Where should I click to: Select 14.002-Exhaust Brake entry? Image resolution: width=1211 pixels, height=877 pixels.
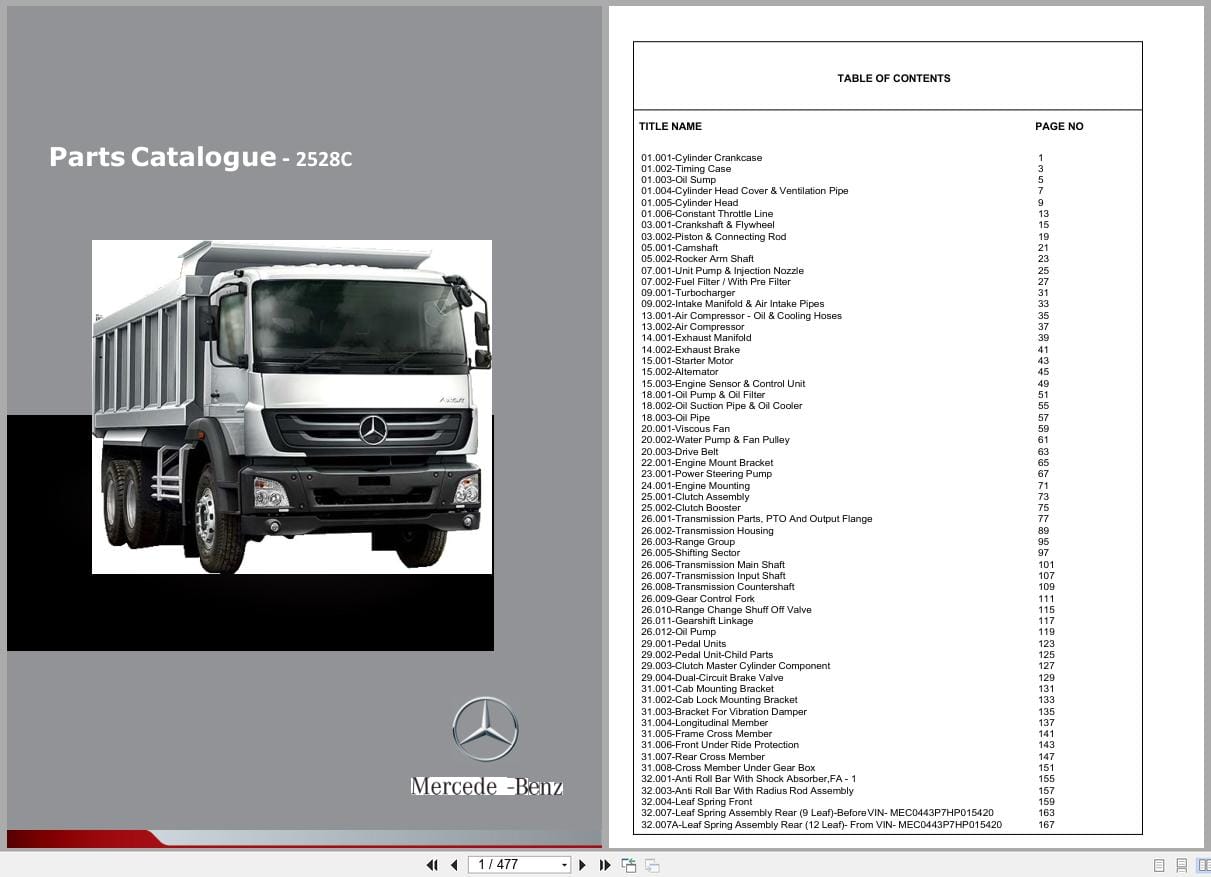click(x=690, y=350)
